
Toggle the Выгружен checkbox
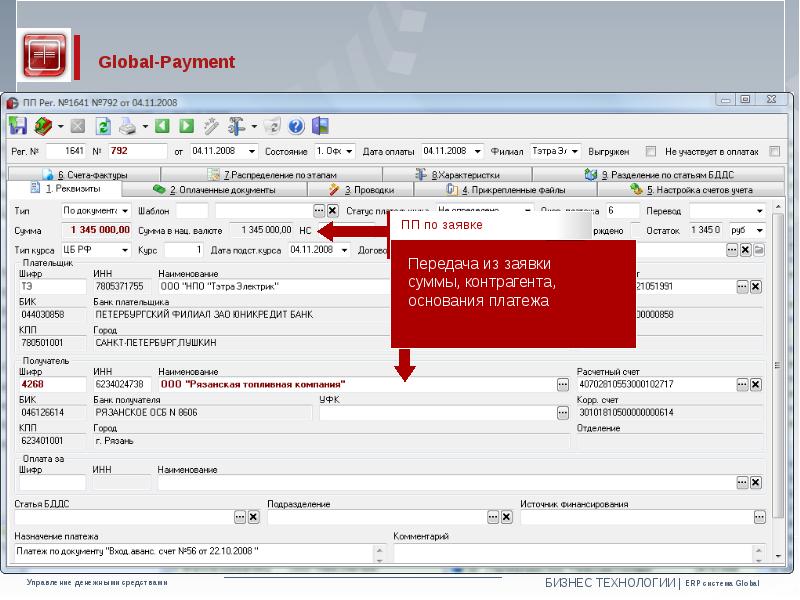tap(651, 152)
